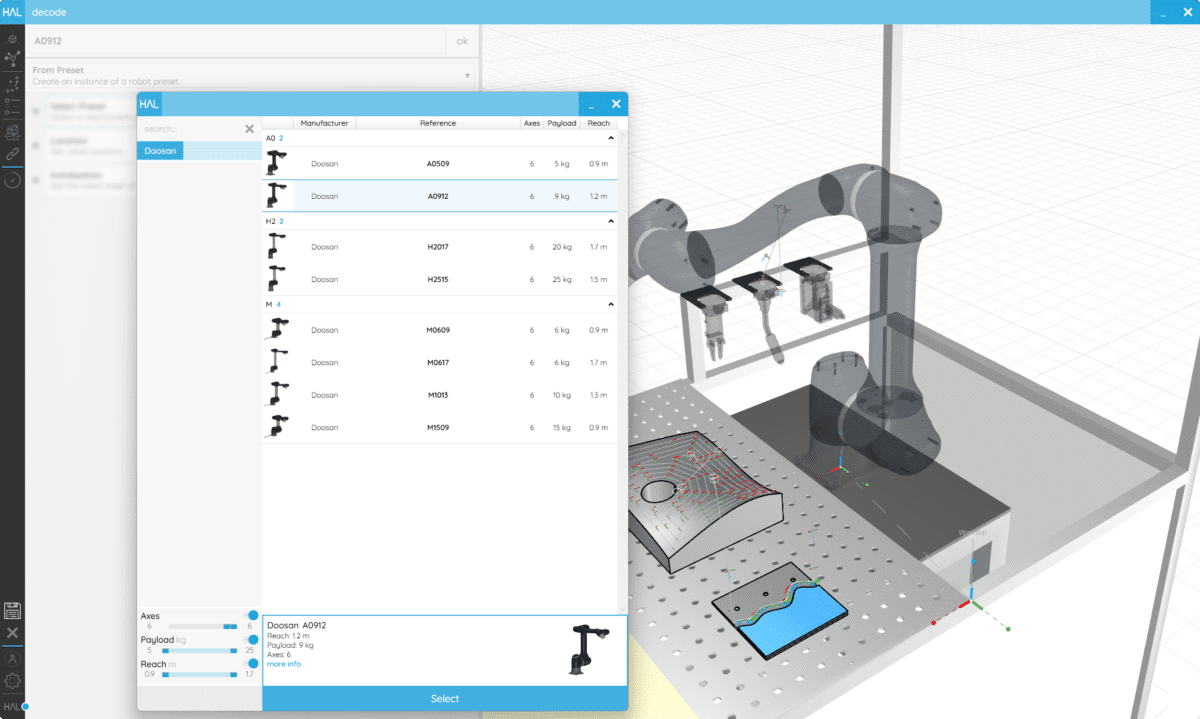This screenshot has width=1200, height=719.
Task: Open the more info link
Action: coord(284,664)
